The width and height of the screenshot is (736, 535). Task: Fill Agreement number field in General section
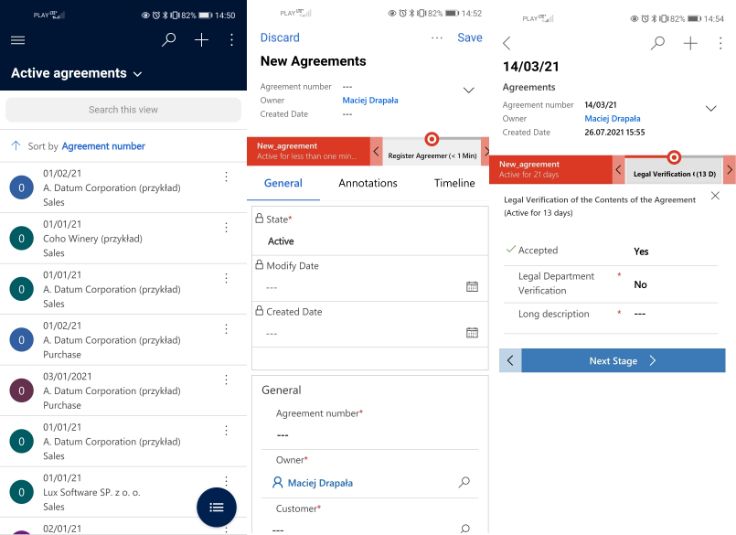[x=370, y=435]
